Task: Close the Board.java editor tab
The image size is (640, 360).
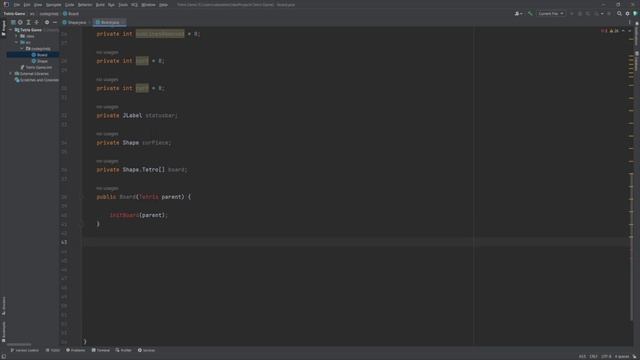Action: pos(123,22)
